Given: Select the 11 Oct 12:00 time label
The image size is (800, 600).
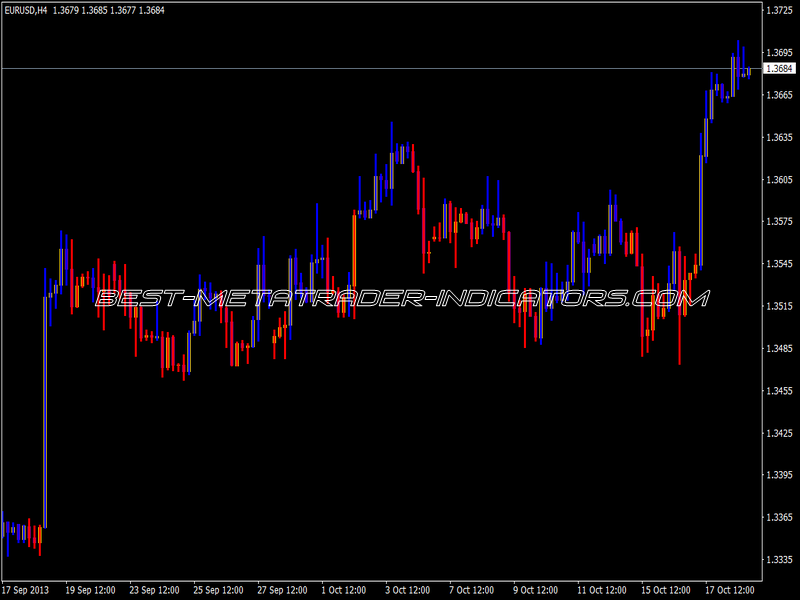Looking at the screenshot, I should [x=602, y=590].
